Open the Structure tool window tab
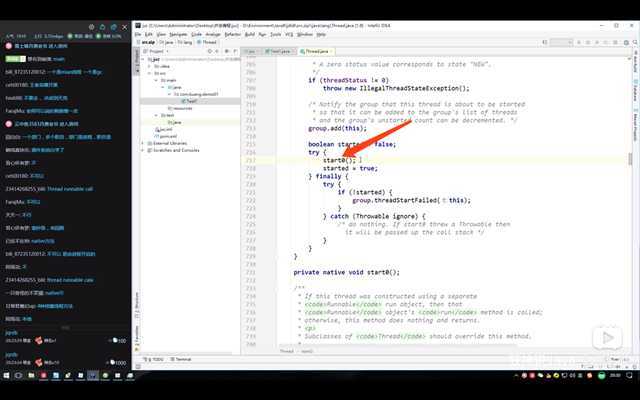The width and height of the screenshot is (640, 400). (137, 305)
